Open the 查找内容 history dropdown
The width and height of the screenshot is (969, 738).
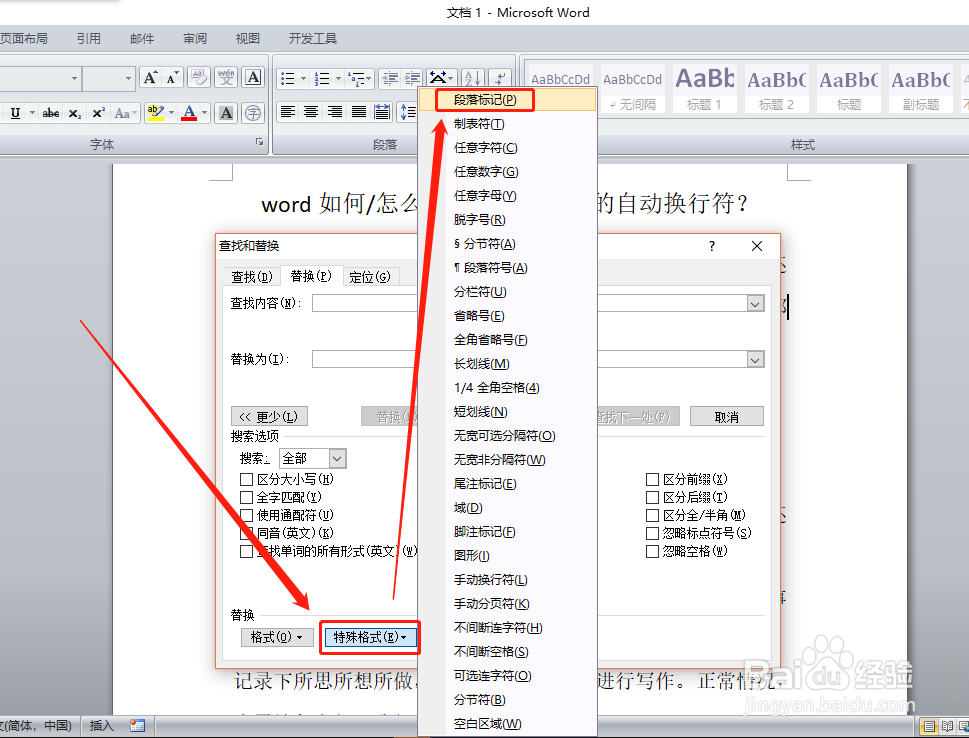[753, 304]
